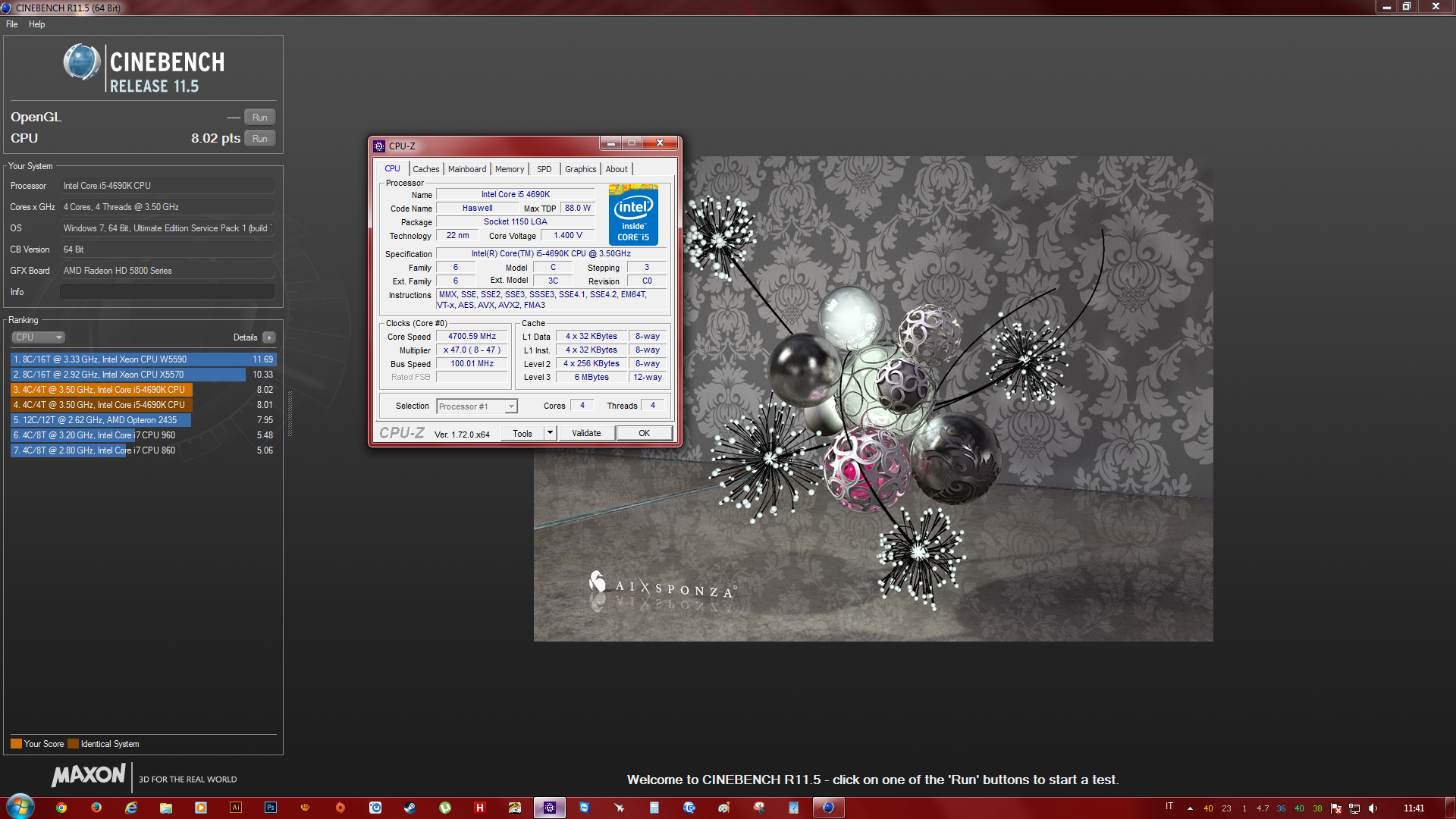Launch Google Chrome from the taskbar

point(61,808)
